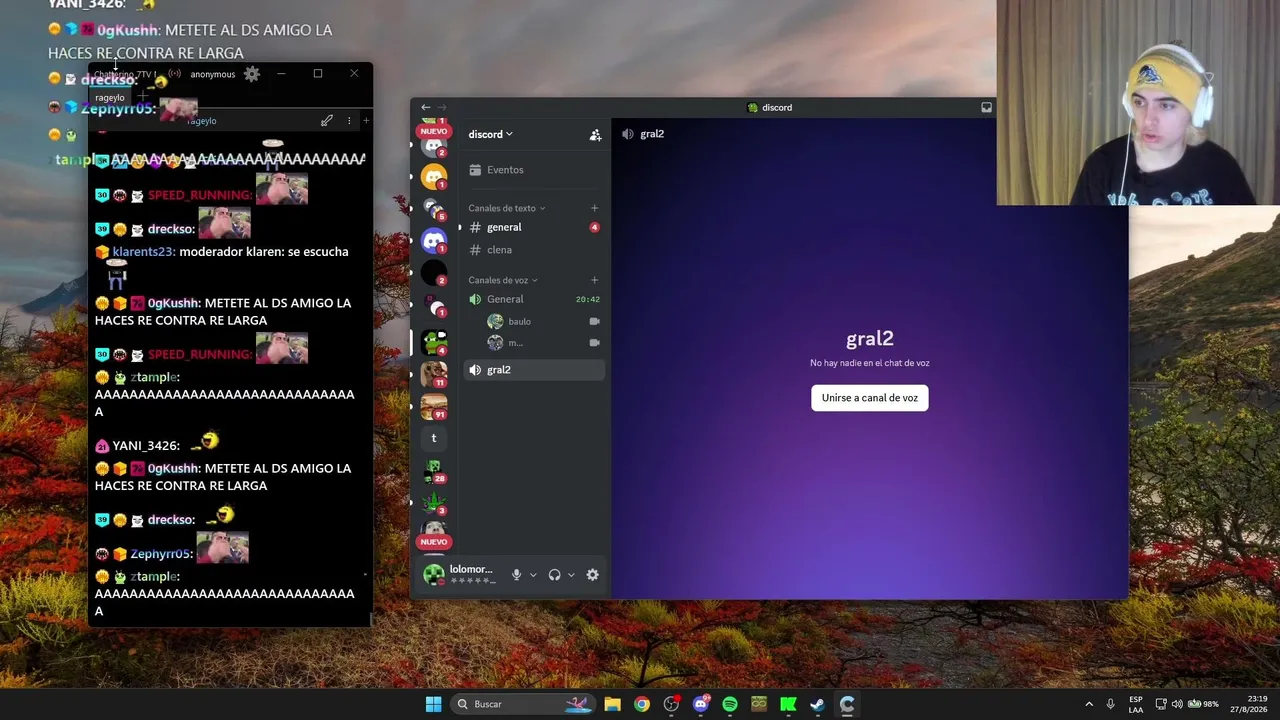Click the anonymous account button in Chatterino
This screenshot has width=1280, height=720.
tap(212, 74)
